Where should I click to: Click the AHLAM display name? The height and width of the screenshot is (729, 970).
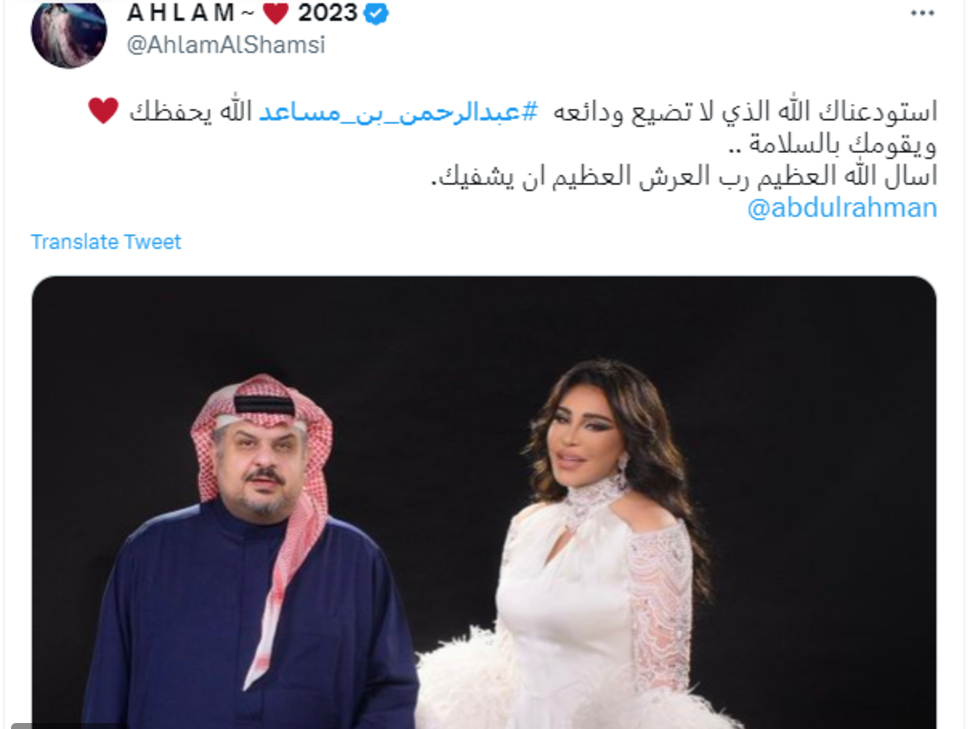[x=181, y=13]
